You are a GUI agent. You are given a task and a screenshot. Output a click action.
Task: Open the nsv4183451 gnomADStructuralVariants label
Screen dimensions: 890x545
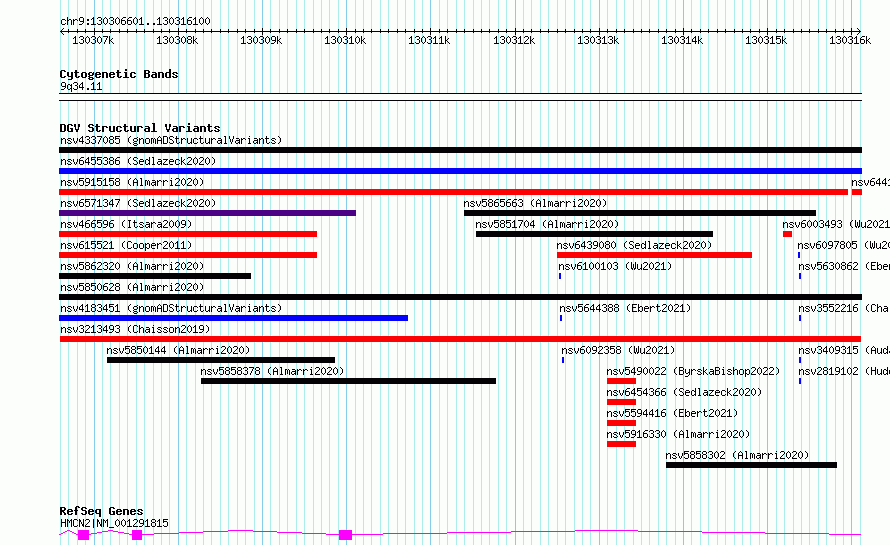[171, 308]
